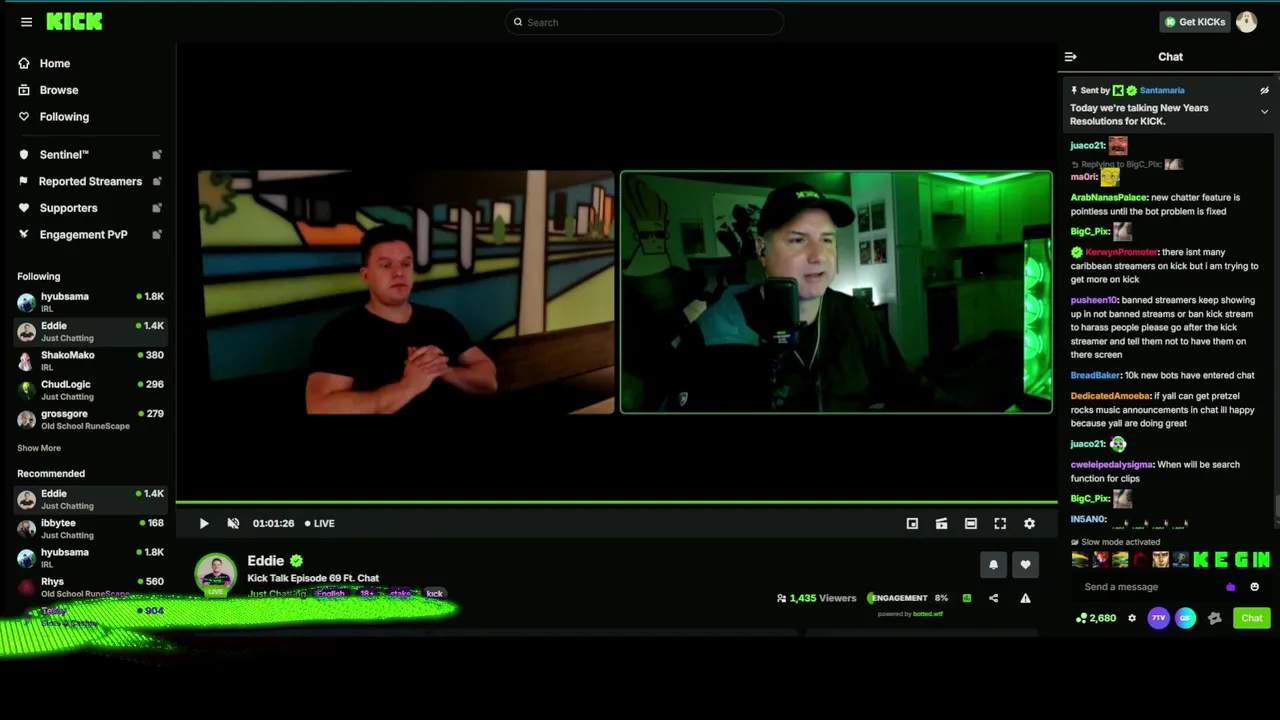Open the hamburger sidebar menu

point(26,22)
